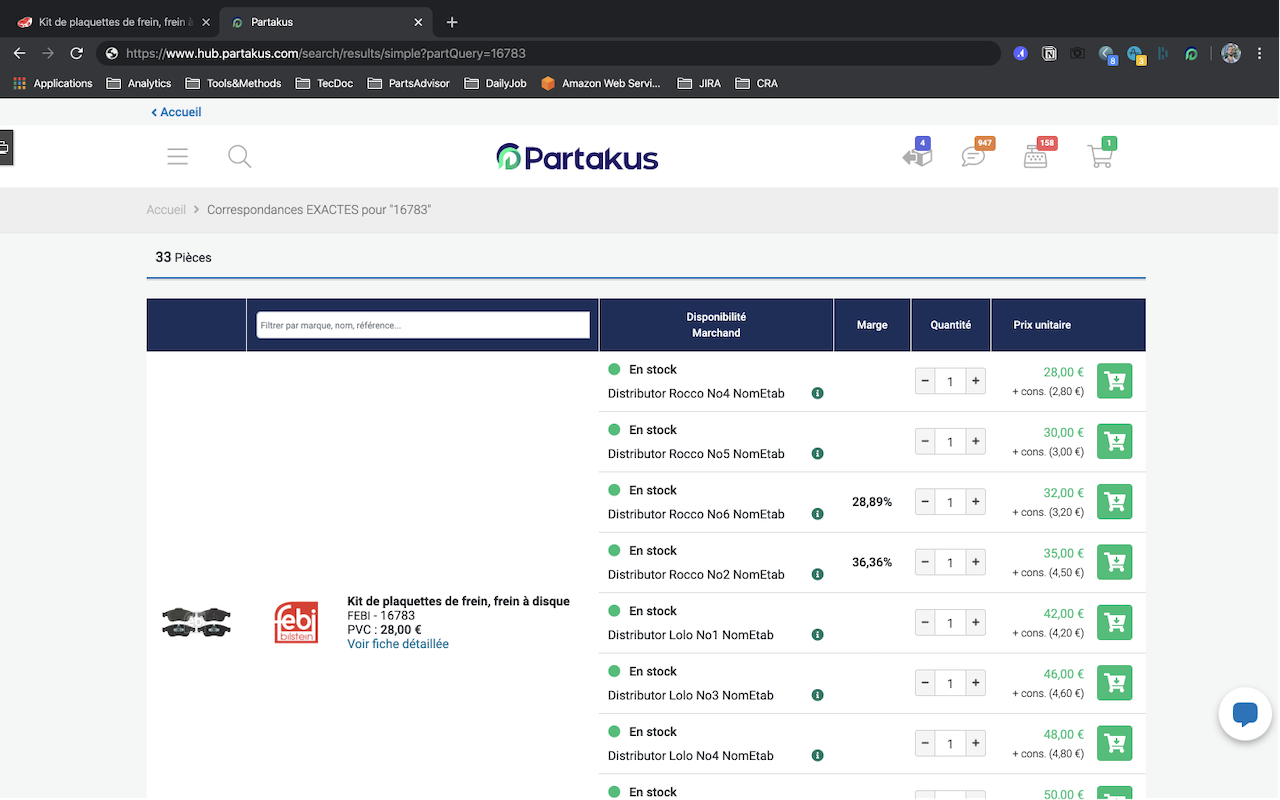Show info for Distributor Rocco No4
1280x800 pixels.
point(817,393)
